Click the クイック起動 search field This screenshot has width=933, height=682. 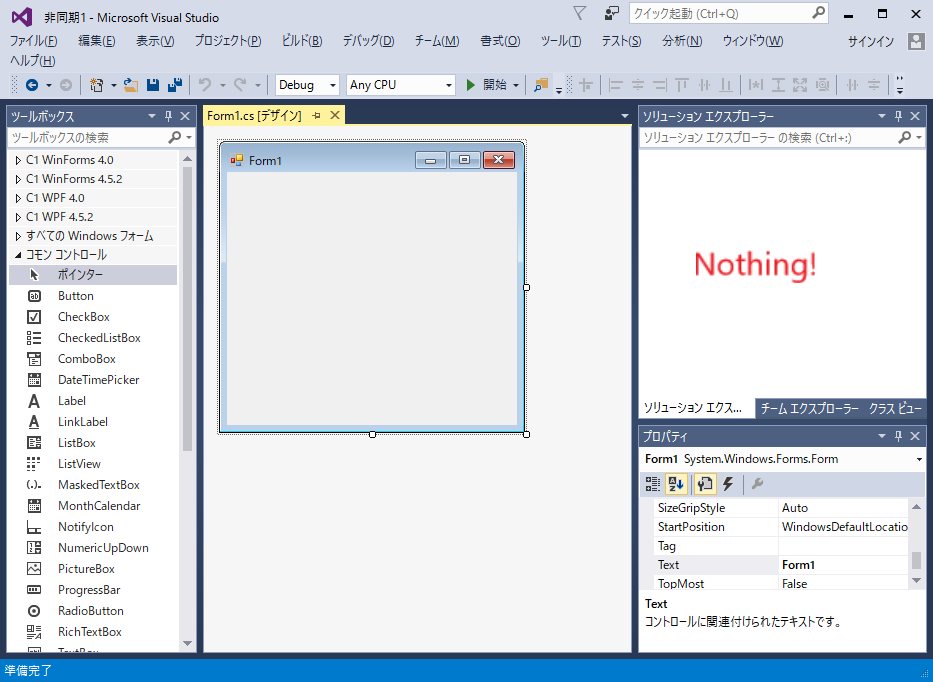click(728, 13)
